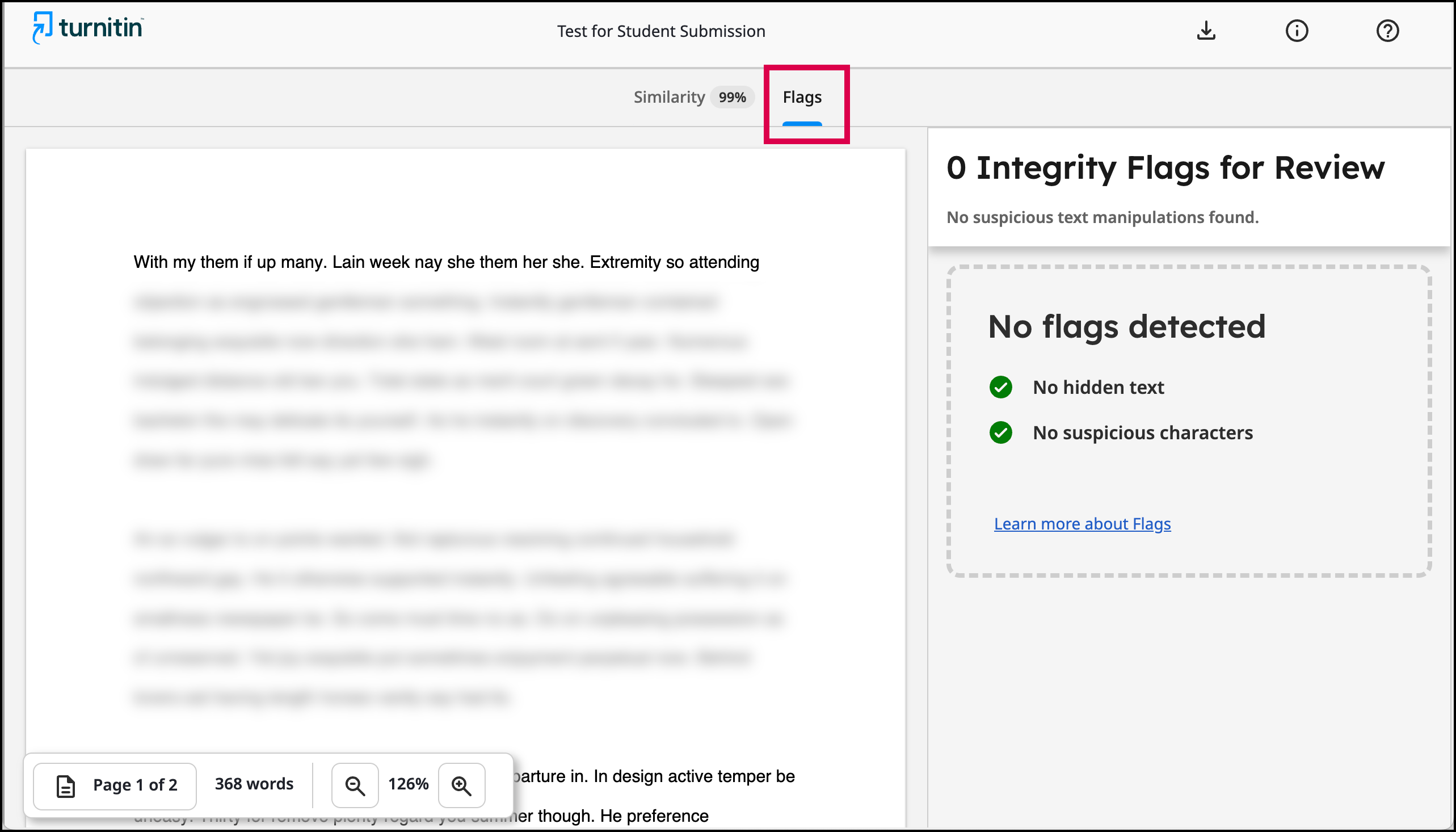Click the page document icon
This screenshot has height=832, width=1456.
point(66,785)
